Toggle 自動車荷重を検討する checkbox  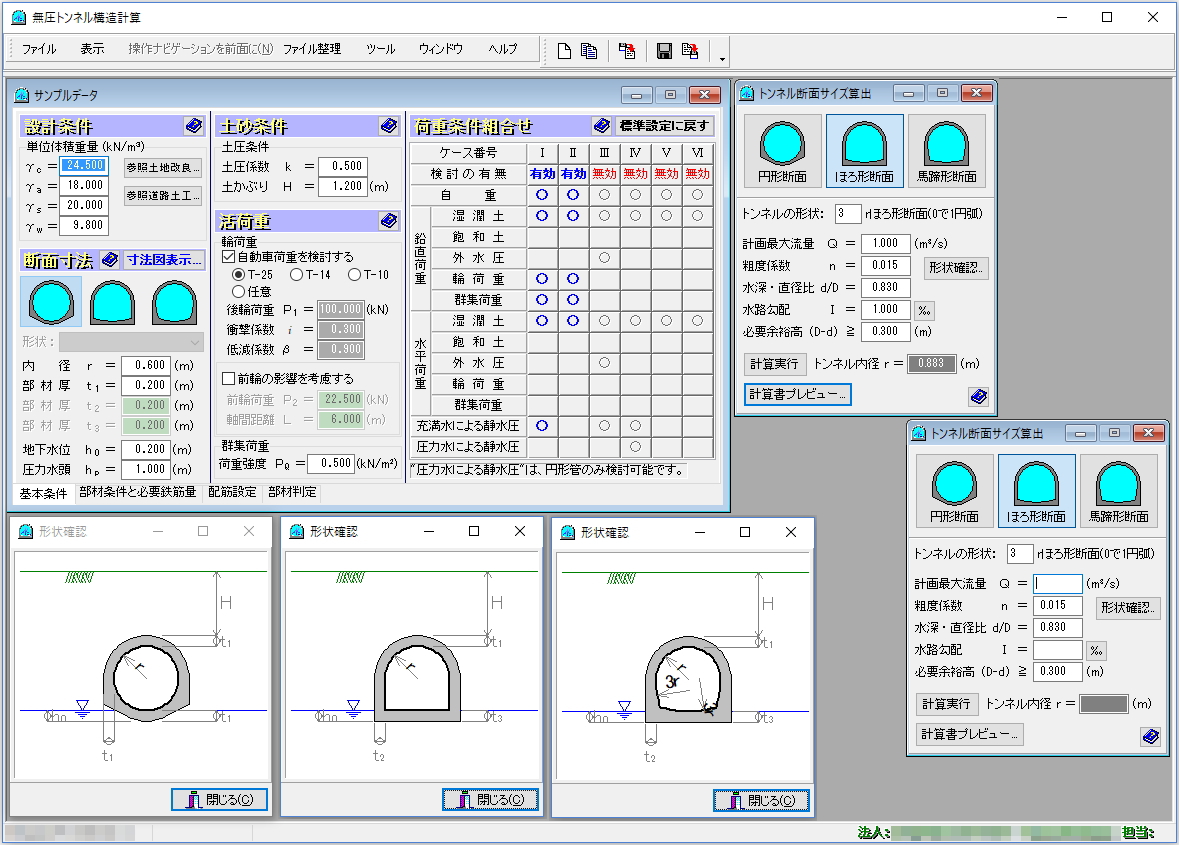229,256
